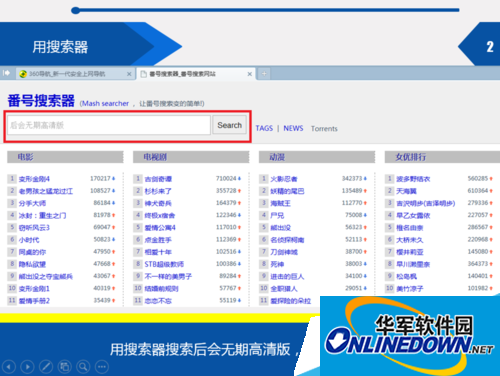Image resolution: width=500 pixels, height=376 pixels.
Task: Open movie entry 小时代
Action: click(29, 240)
